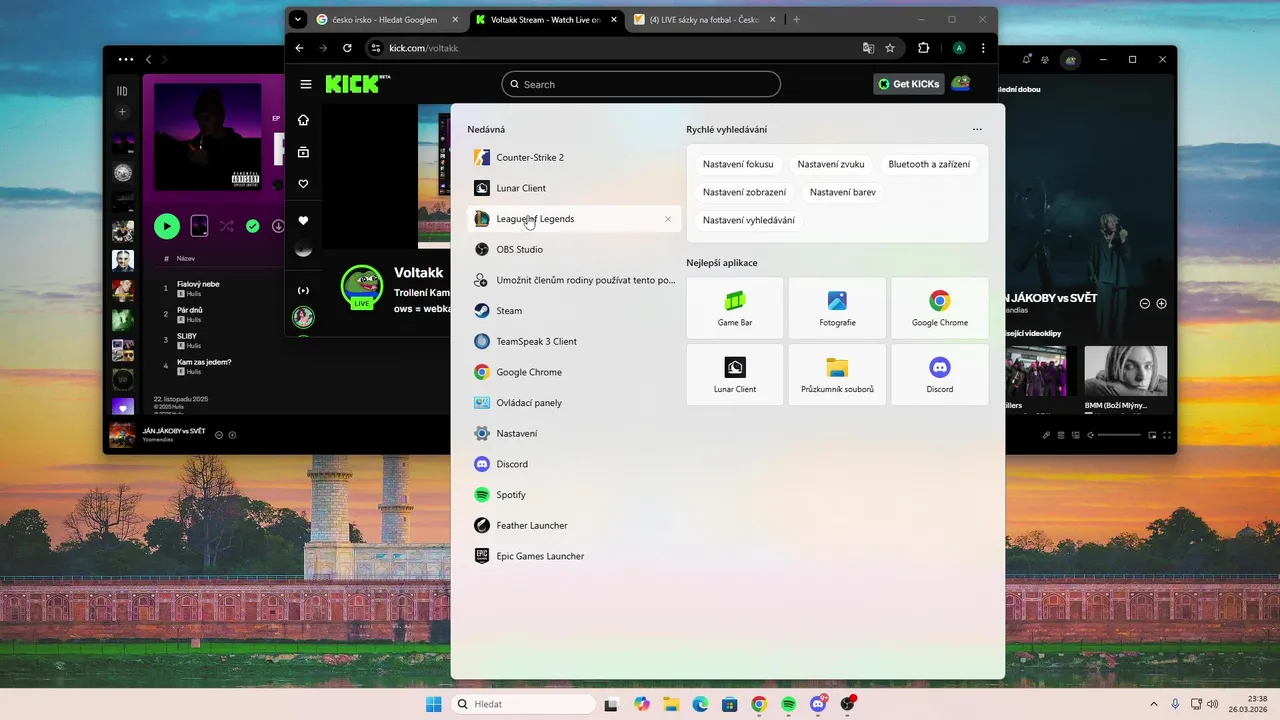Screen dimensions: 1280x720
Task: Open Kick profile frog avatar menu
Action: tap(960, 84)
